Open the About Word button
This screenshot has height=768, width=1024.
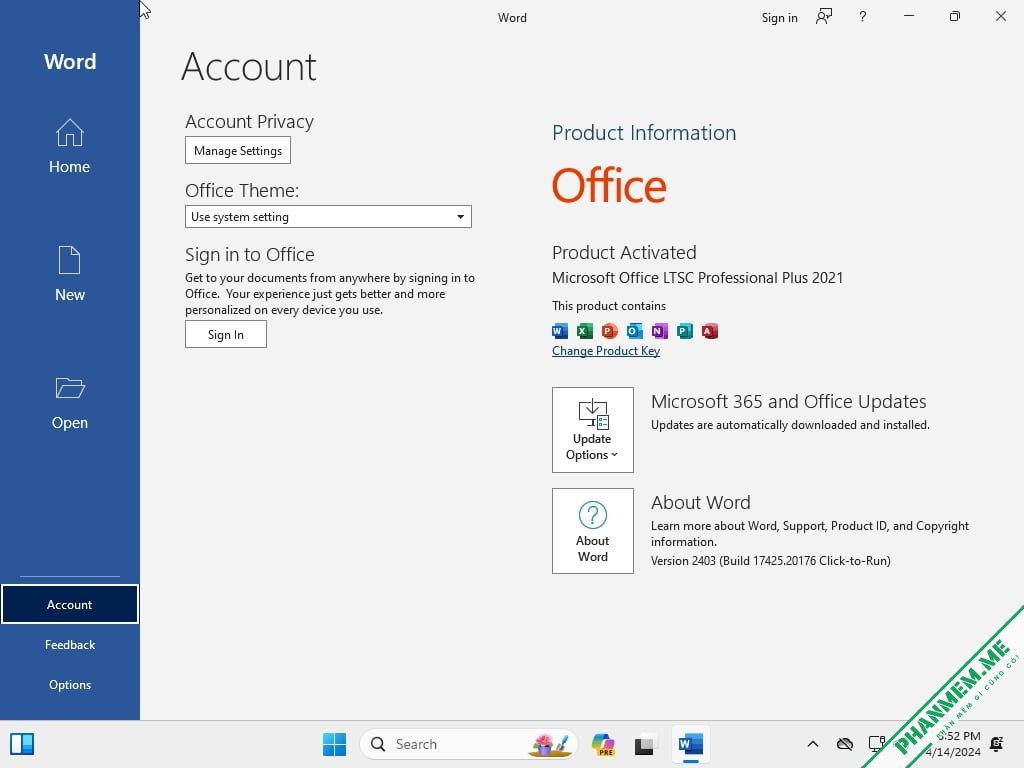point(592,531)
